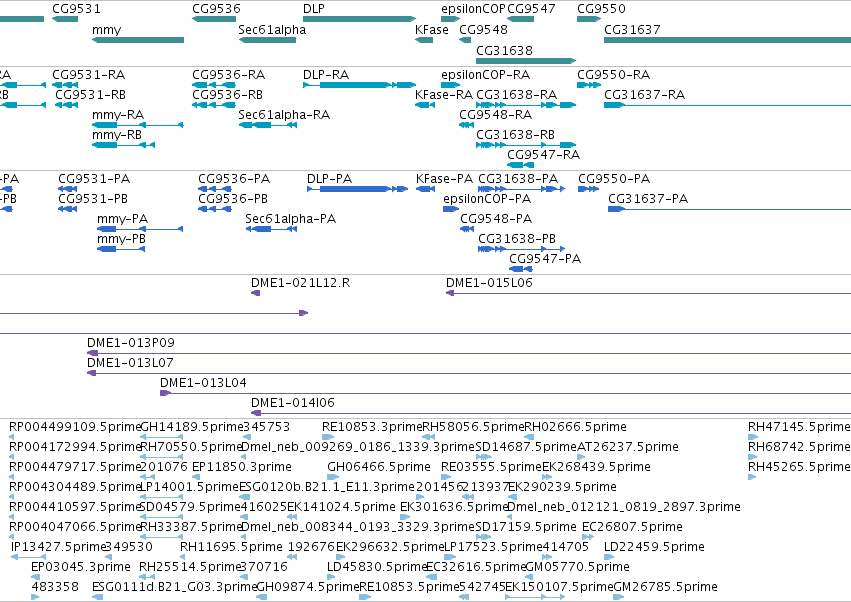Click the CG9531 gene label

76,9
